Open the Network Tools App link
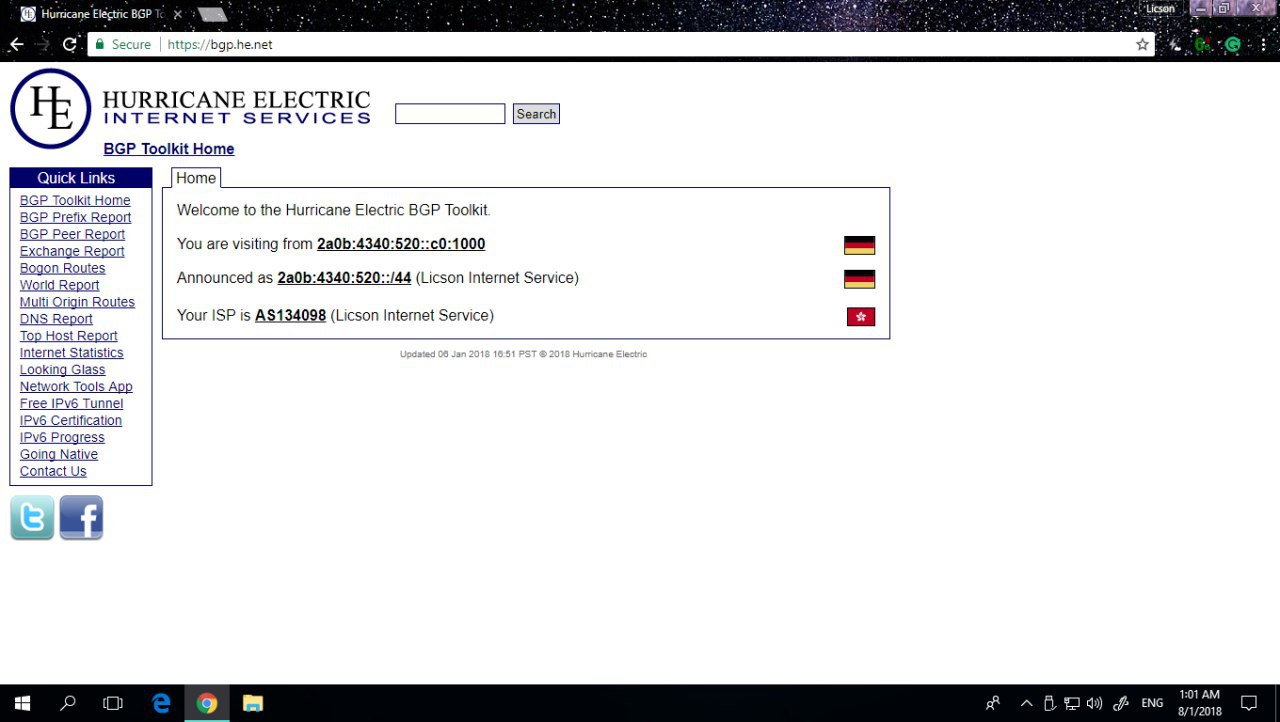1280x722 pixels. 76,387
